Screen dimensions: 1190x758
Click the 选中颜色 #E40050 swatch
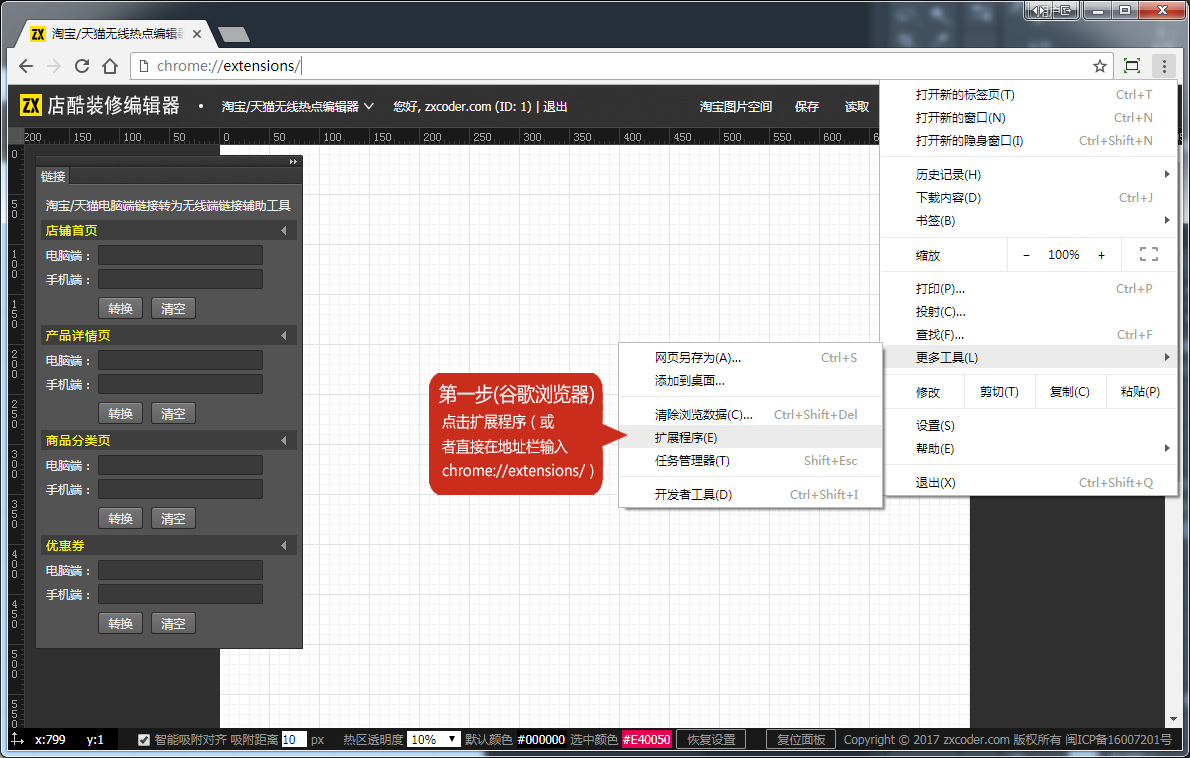point(647,740)
